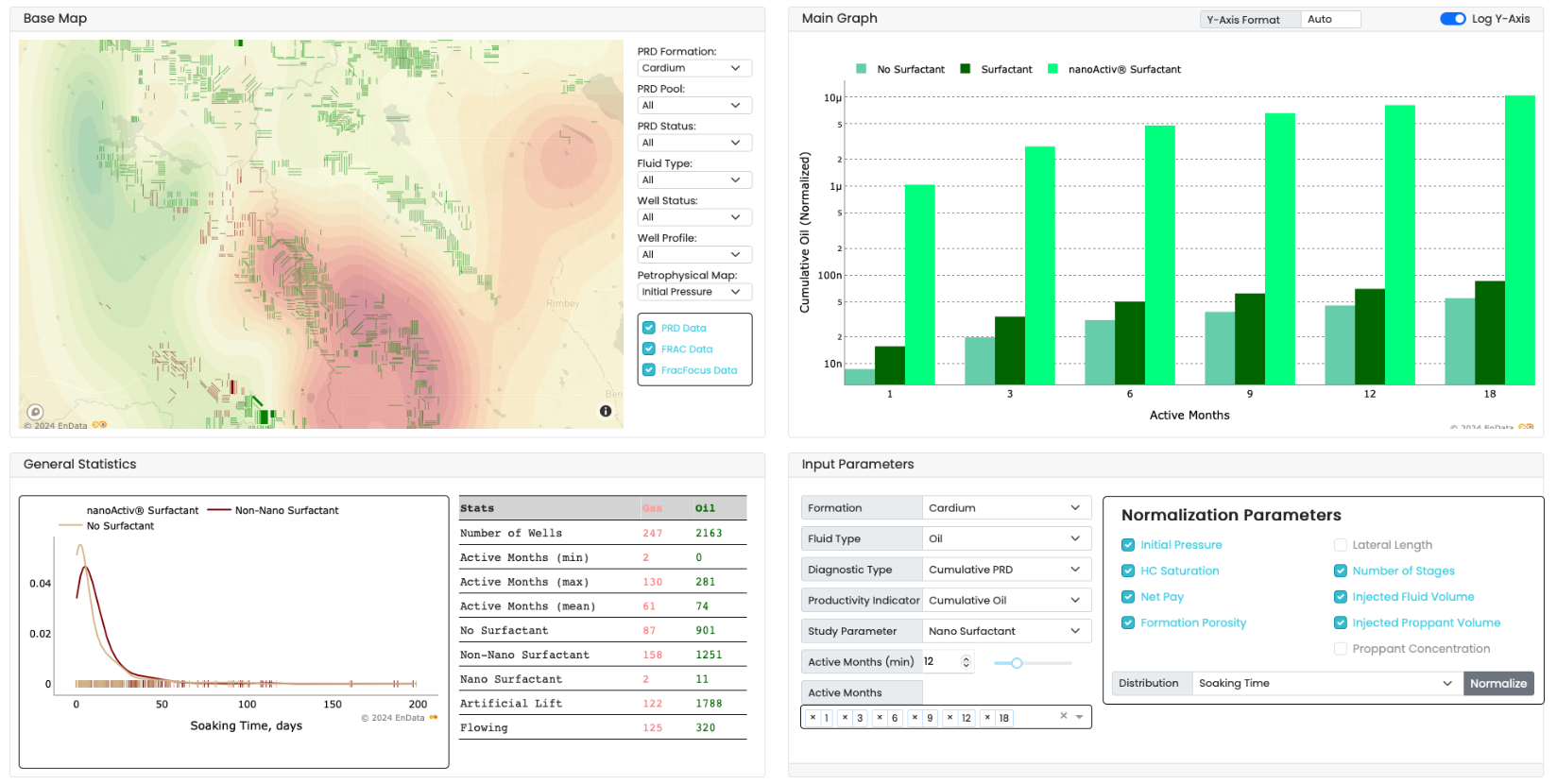1557x784 pixels.
Task: Open Fluid Type dropdown showing Oil
Action: [x=1006, y=538]
